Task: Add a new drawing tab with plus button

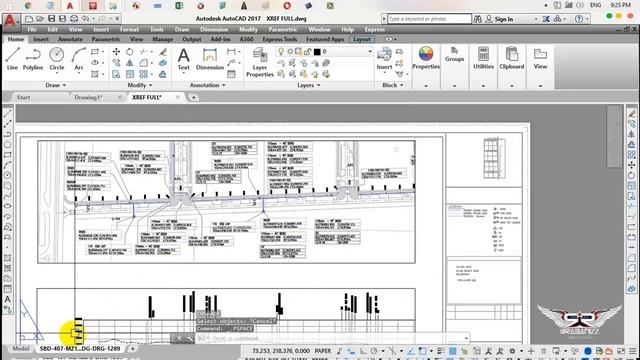Action: (x=193, y=97)
